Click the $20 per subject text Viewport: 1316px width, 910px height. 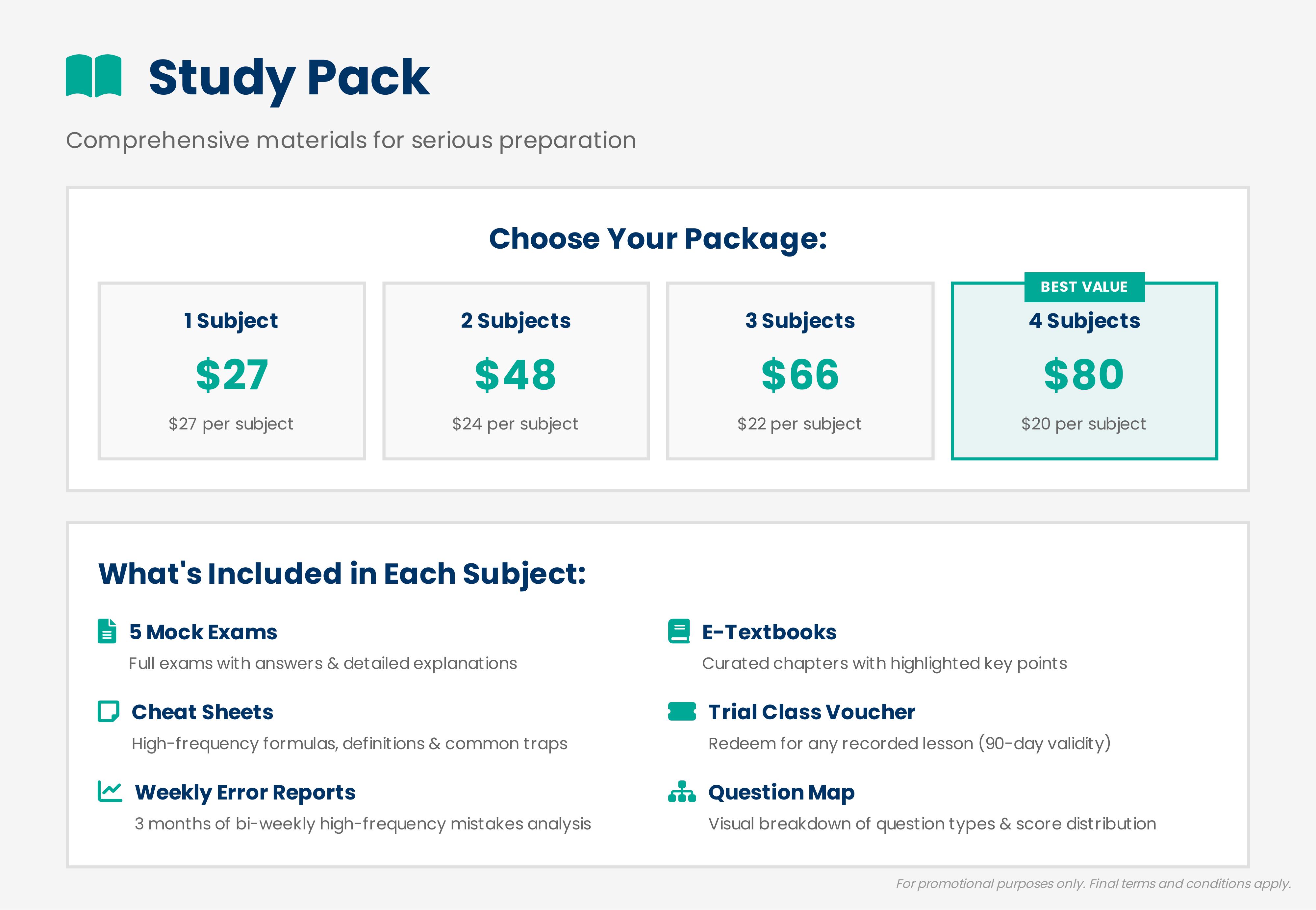pyautogui.click(x=1083, y=424)
